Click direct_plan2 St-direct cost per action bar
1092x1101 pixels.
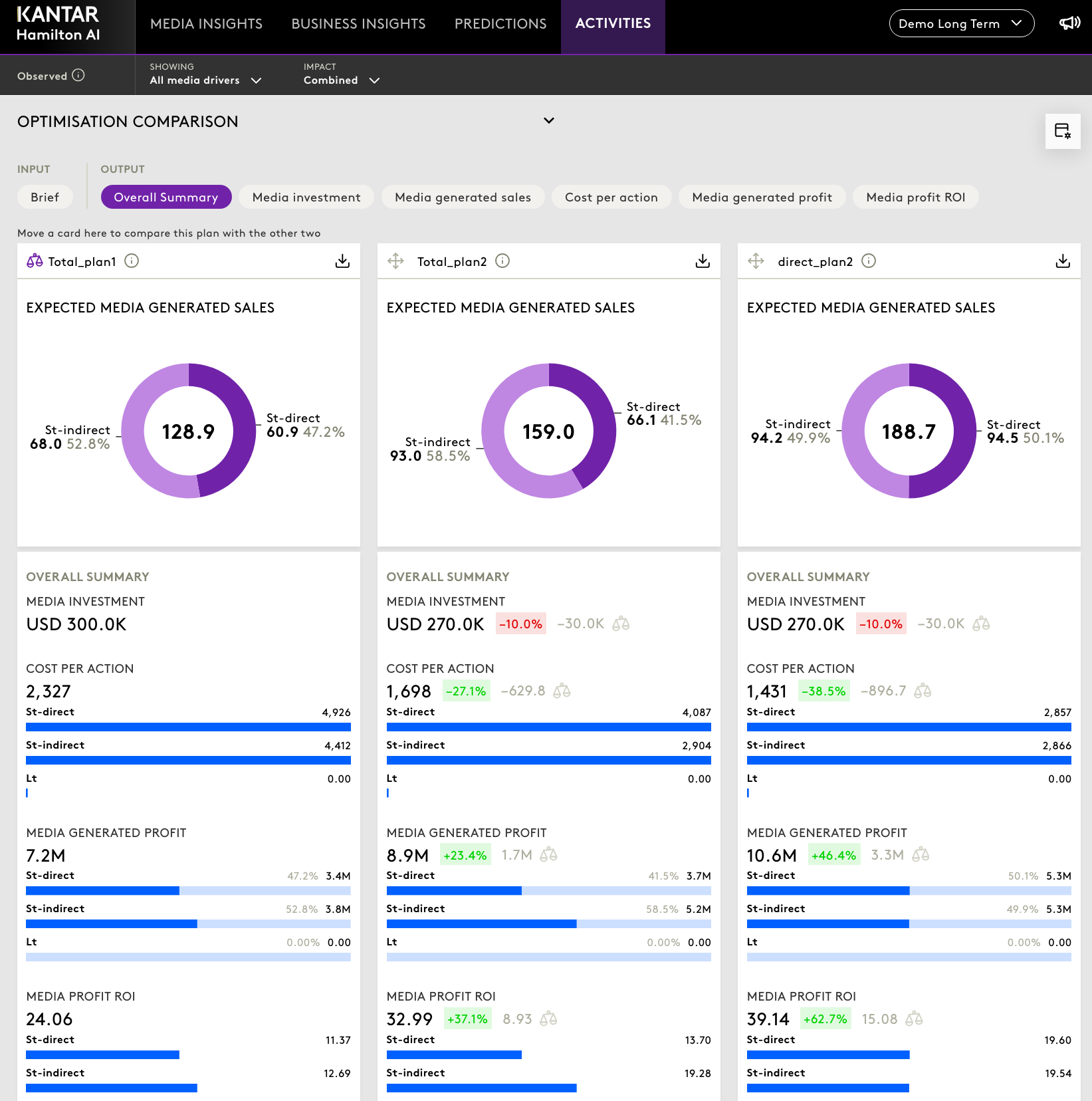[909, 727]
